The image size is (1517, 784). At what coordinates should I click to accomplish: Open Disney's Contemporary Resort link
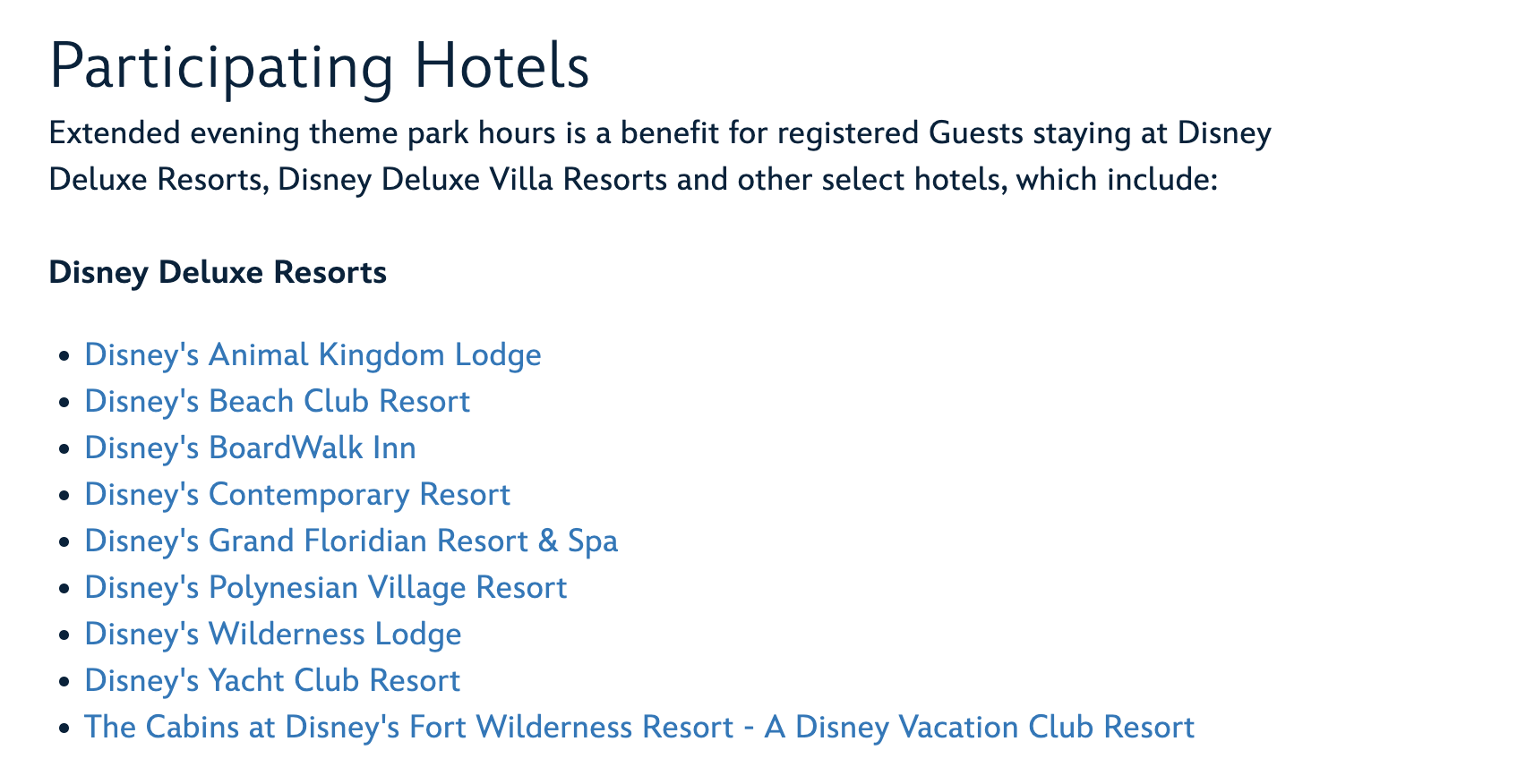pos(297,495)
